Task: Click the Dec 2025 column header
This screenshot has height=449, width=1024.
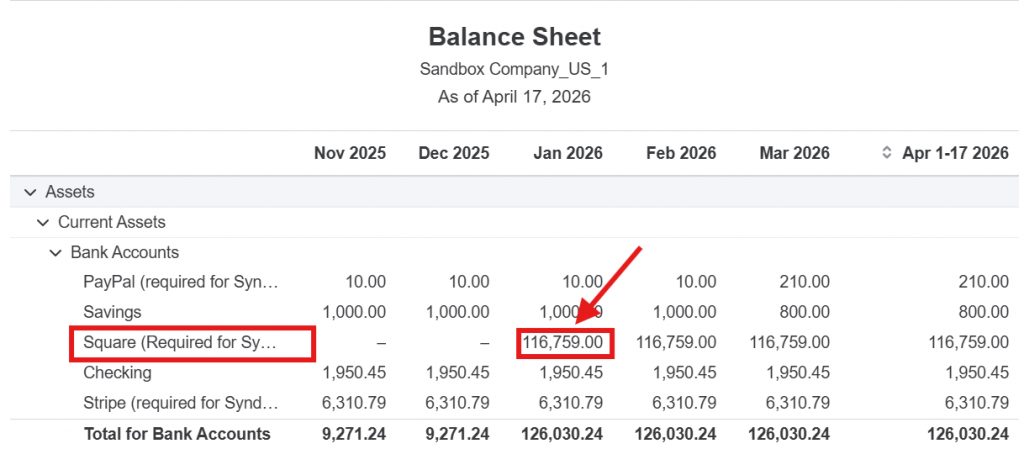Action: [x=453, y=154]
